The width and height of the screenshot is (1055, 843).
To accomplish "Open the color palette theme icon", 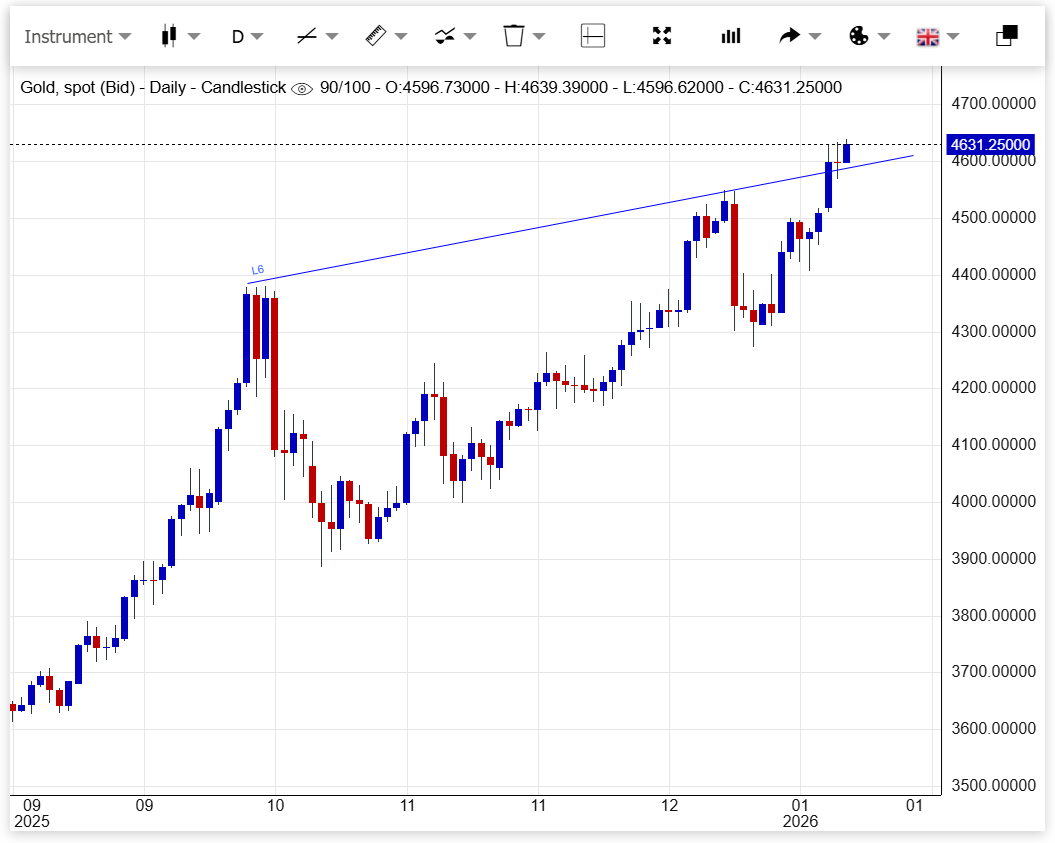I will (858, 36).
